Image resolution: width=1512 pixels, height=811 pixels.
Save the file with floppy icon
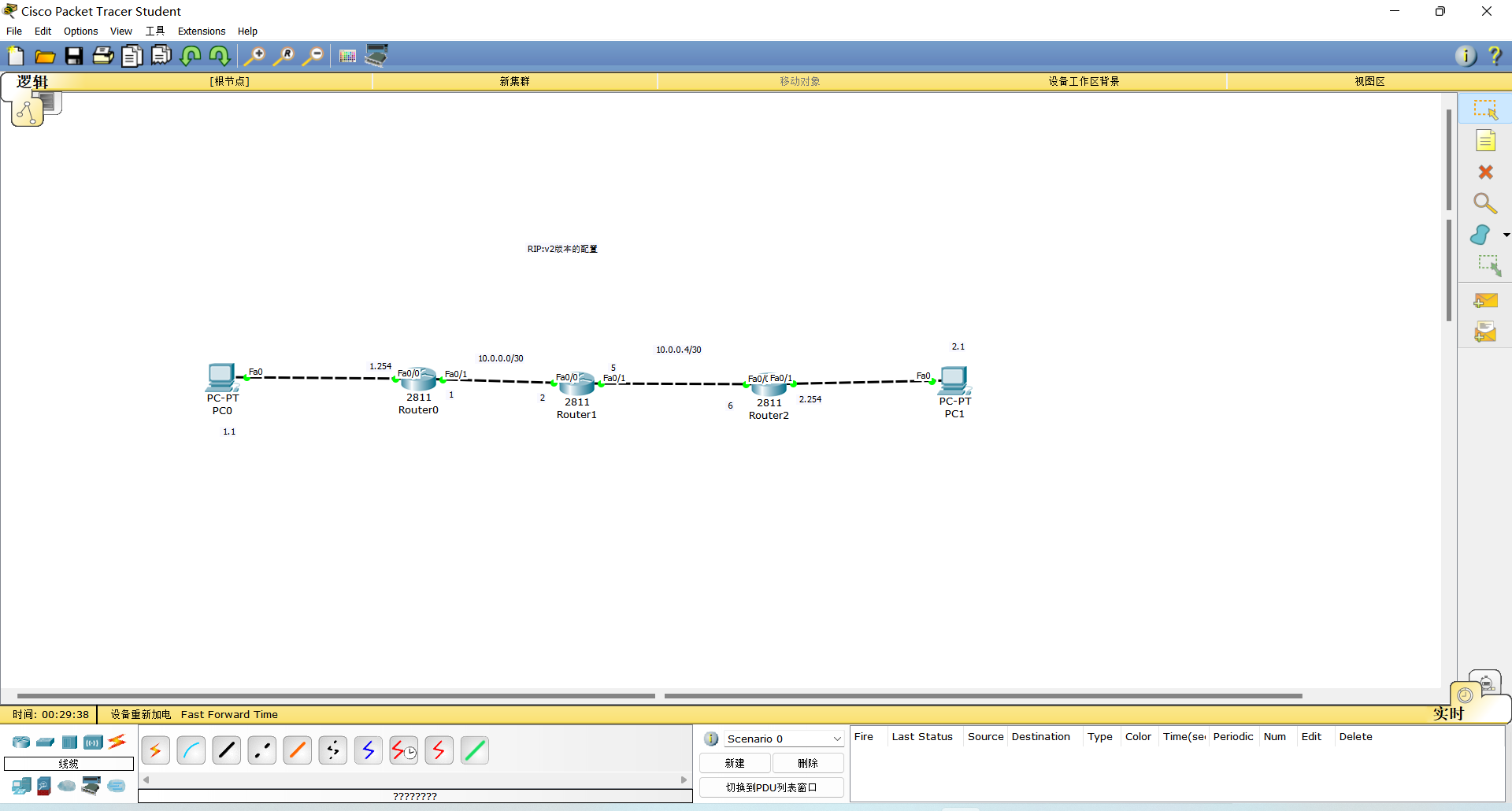pos(74,56)
